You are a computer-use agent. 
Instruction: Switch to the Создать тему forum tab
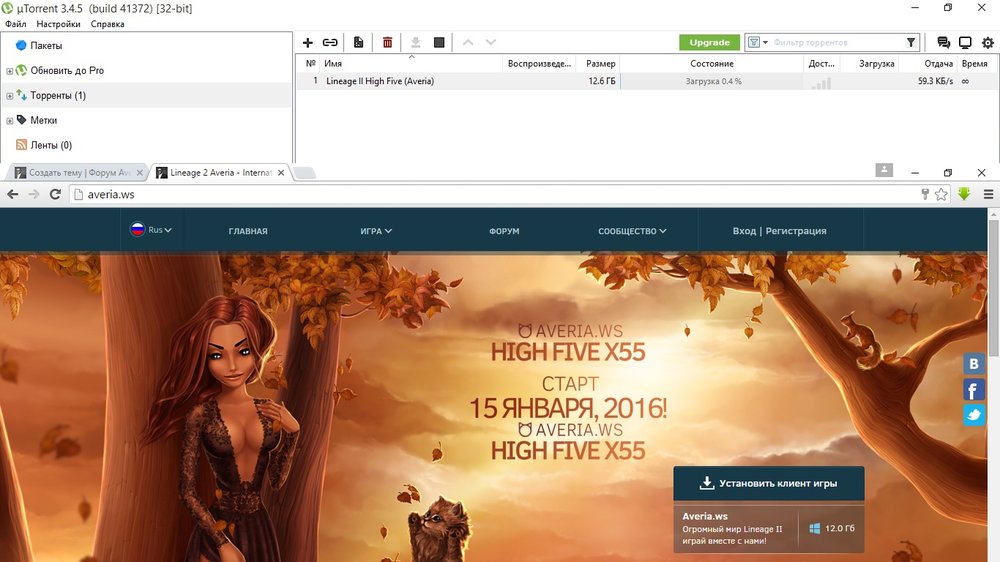79,173
